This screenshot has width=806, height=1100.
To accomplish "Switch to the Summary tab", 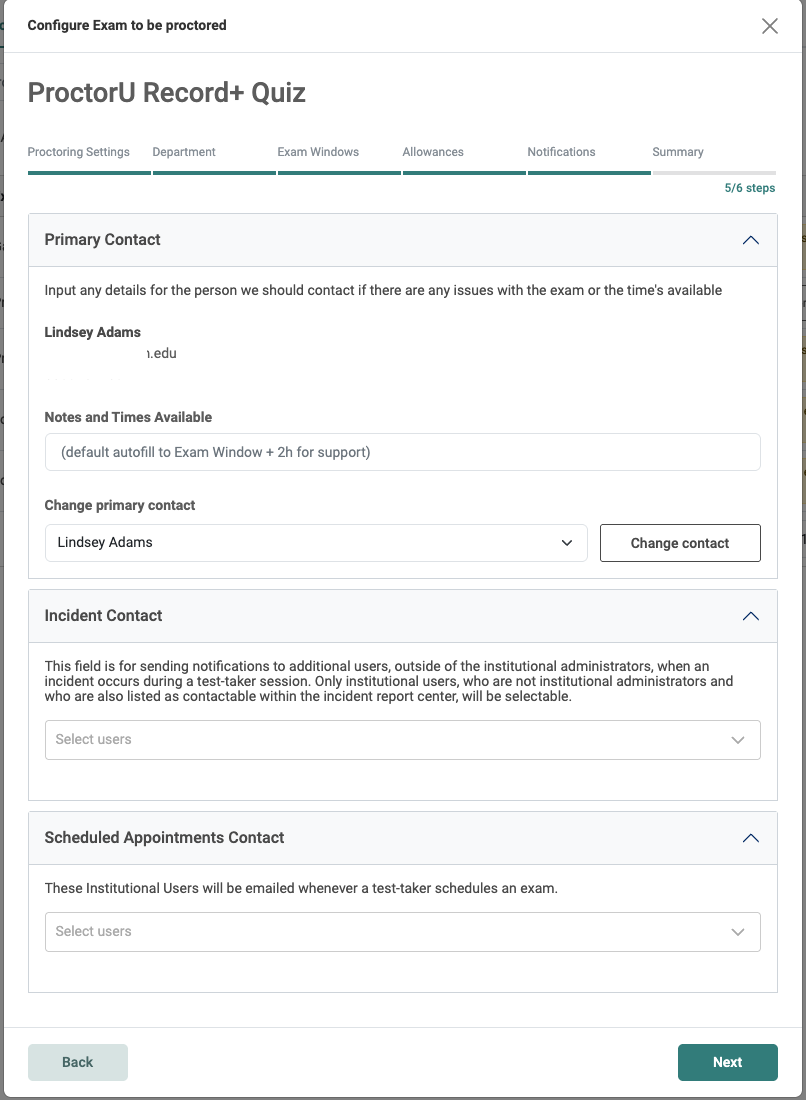I will click(x=677, y=152).
